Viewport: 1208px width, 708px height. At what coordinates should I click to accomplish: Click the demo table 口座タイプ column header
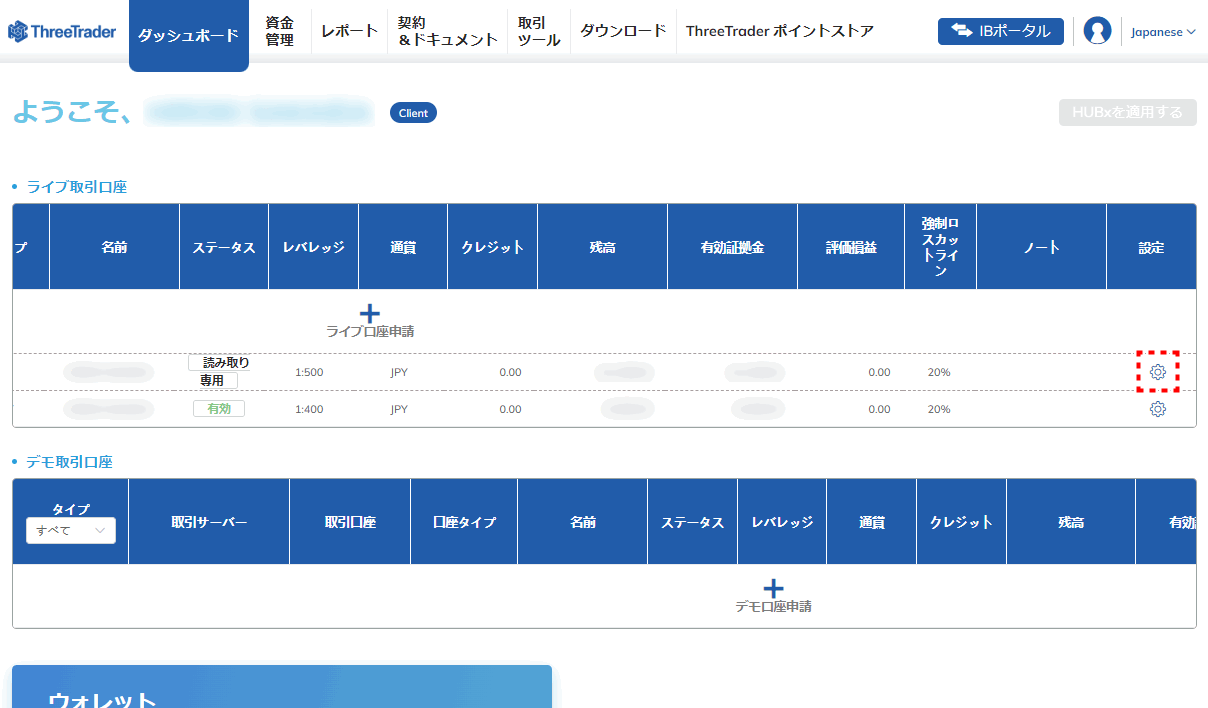(464, 522)
